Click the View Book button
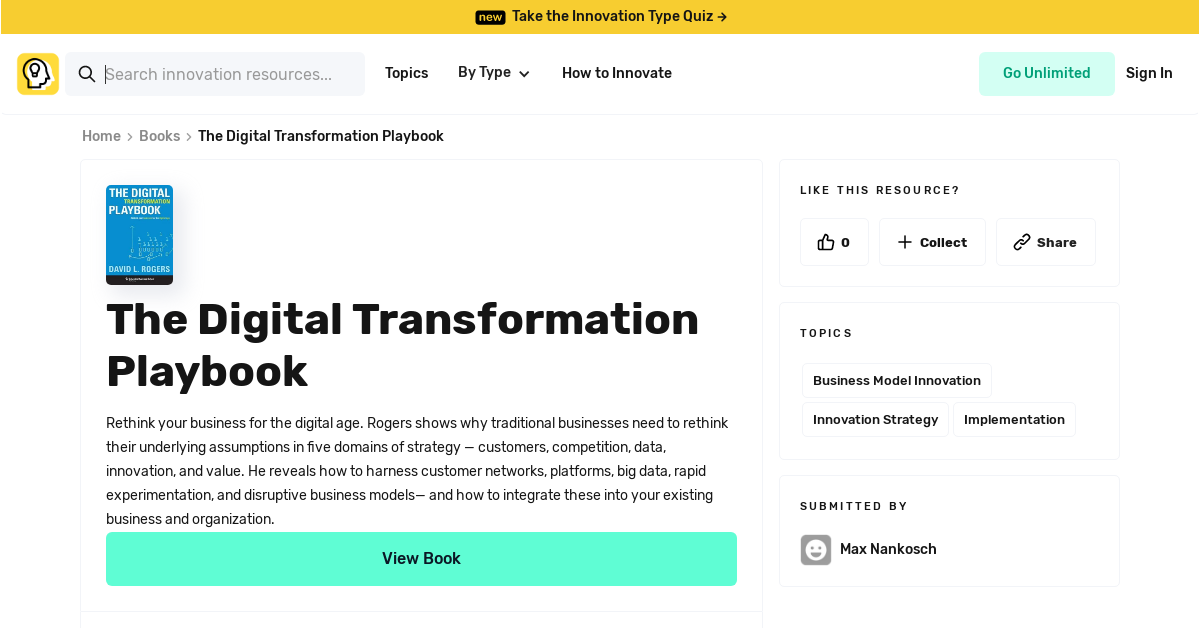Screen dimensions: 1200x628 point(421,558)
